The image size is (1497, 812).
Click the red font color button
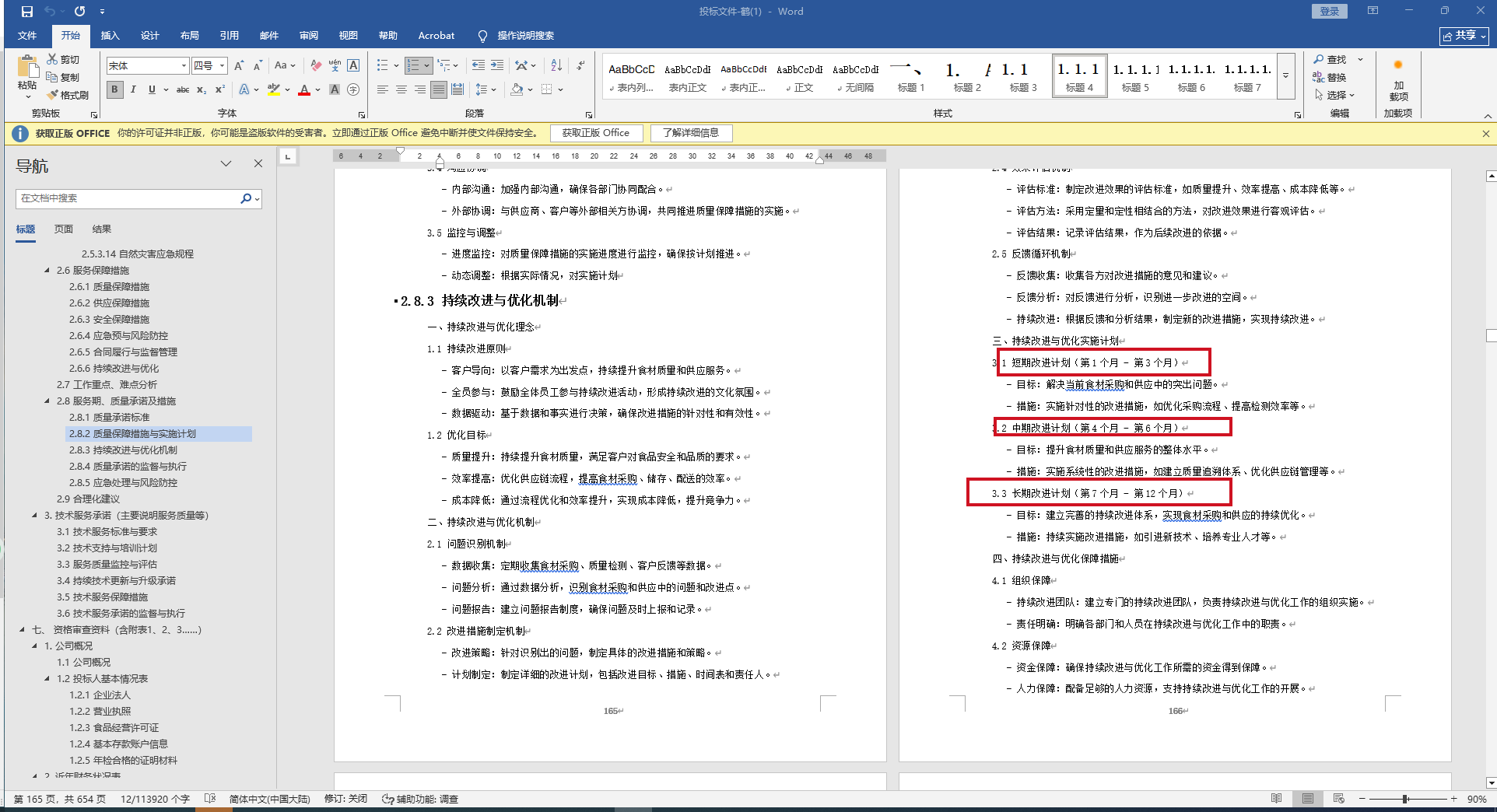[x=304, y=90]
